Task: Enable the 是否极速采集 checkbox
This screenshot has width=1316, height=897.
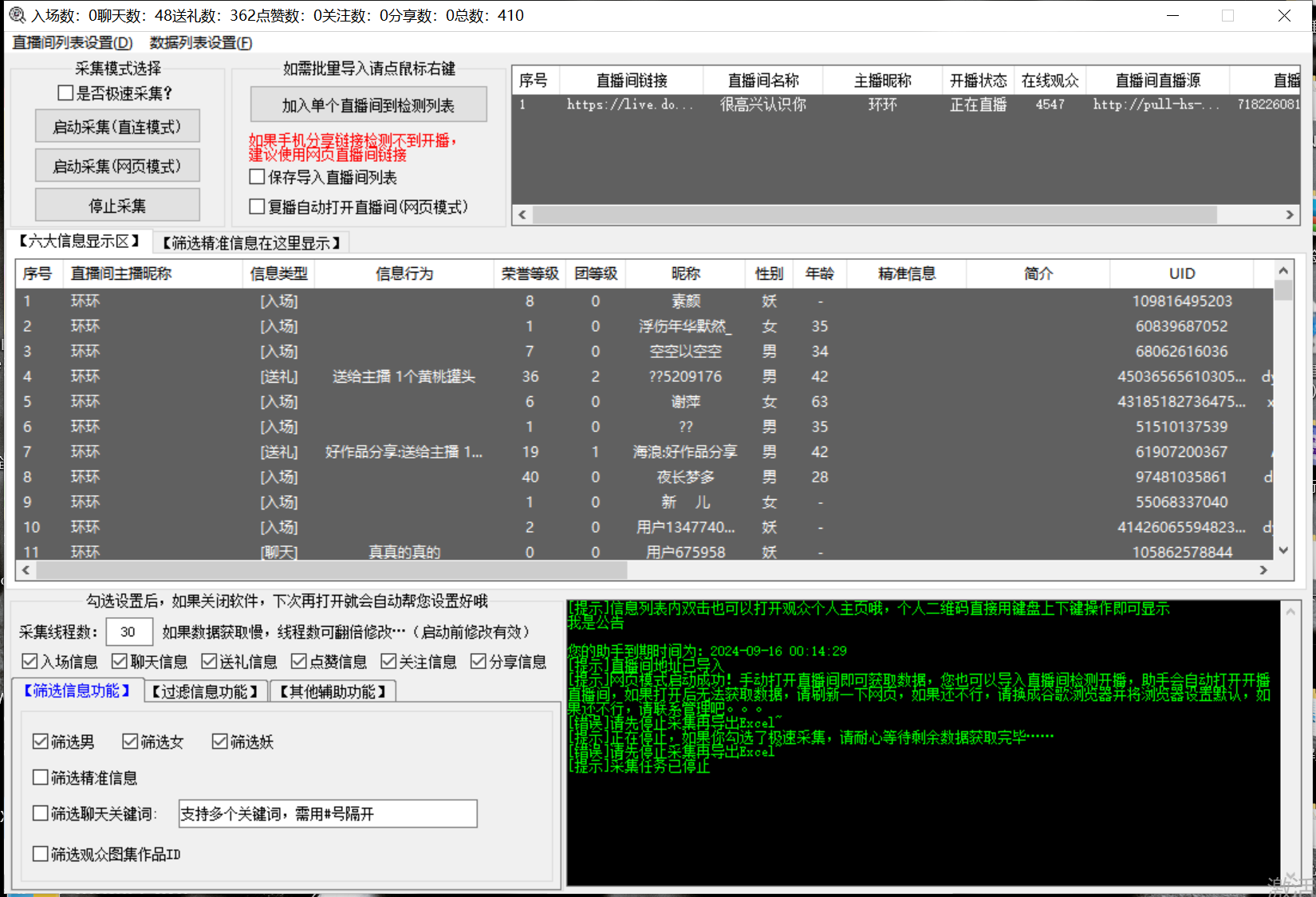Action: tap(65, 92)
